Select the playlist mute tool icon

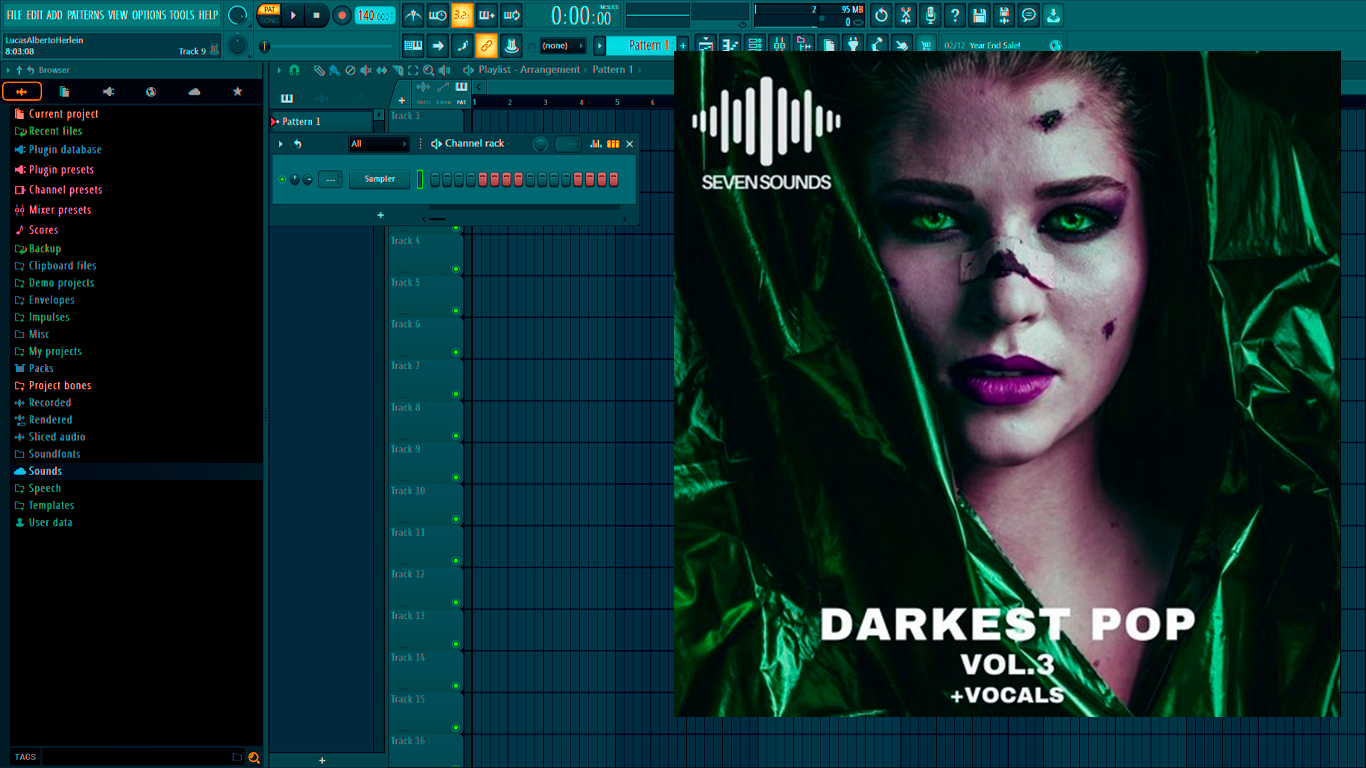(366, 70)
